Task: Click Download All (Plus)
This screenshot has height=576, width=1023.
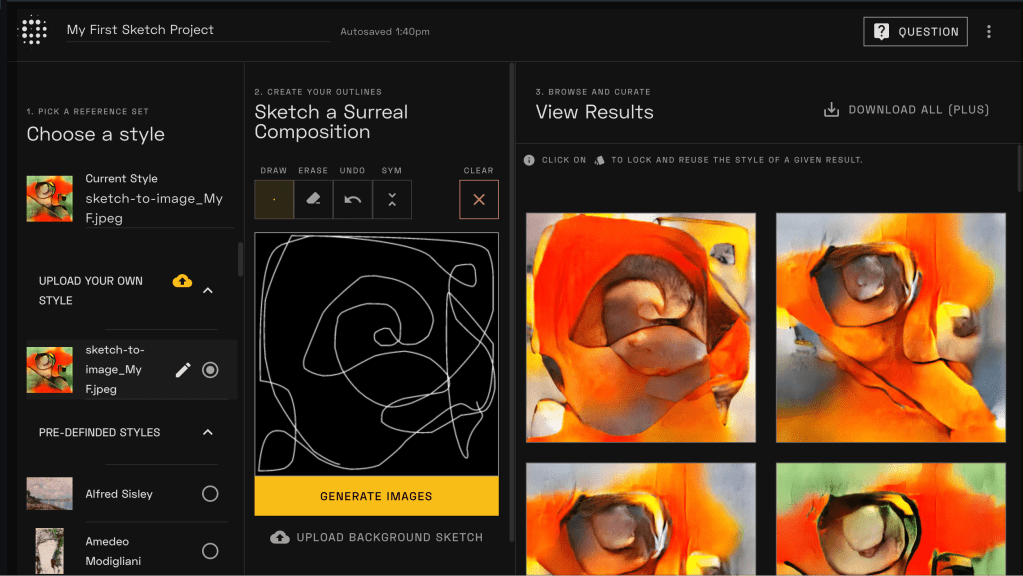Action: [906, 110]
